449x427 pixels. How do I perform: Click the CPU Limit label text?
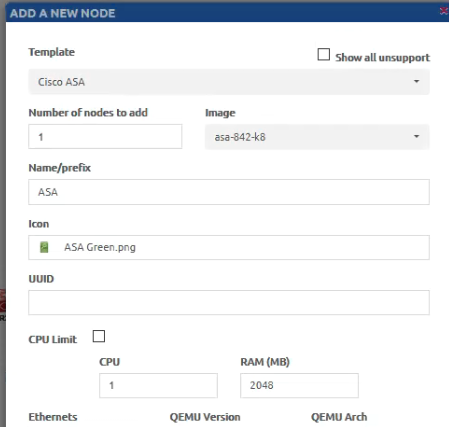(x=53, y=339)
